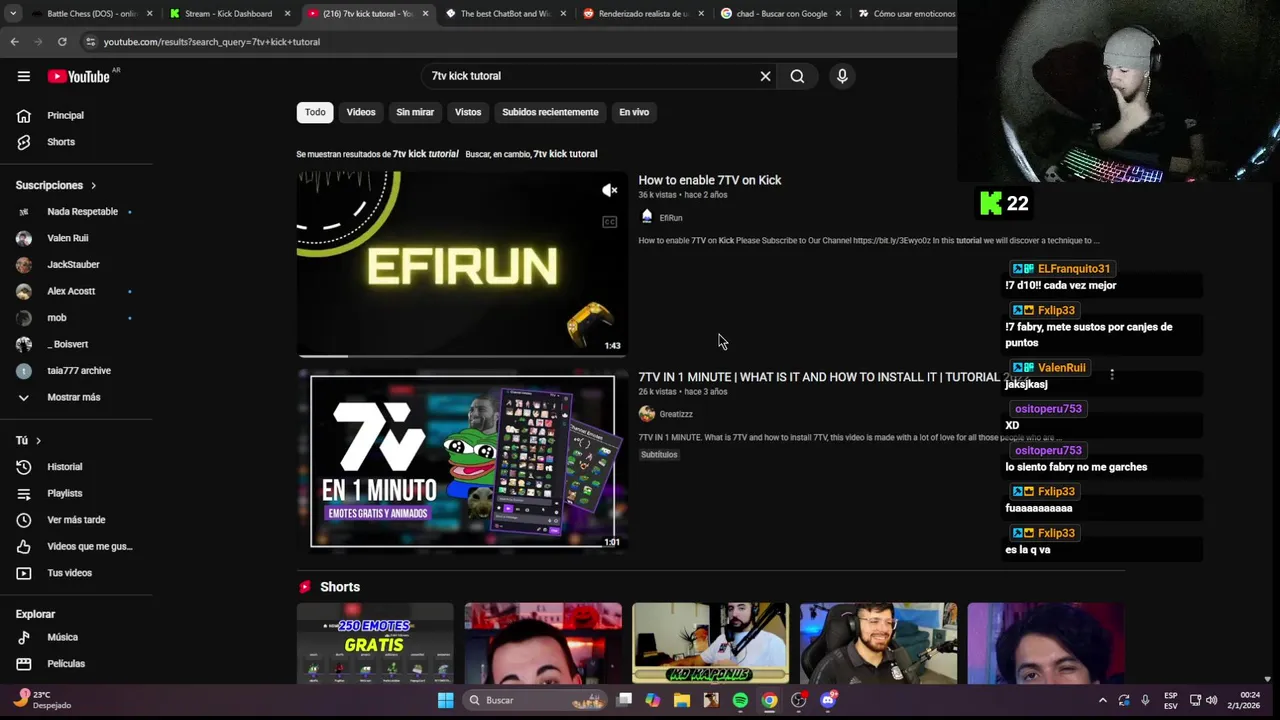Start voice search with microphone icon
Screen dimensions: 1280x720
coord(842,76)
